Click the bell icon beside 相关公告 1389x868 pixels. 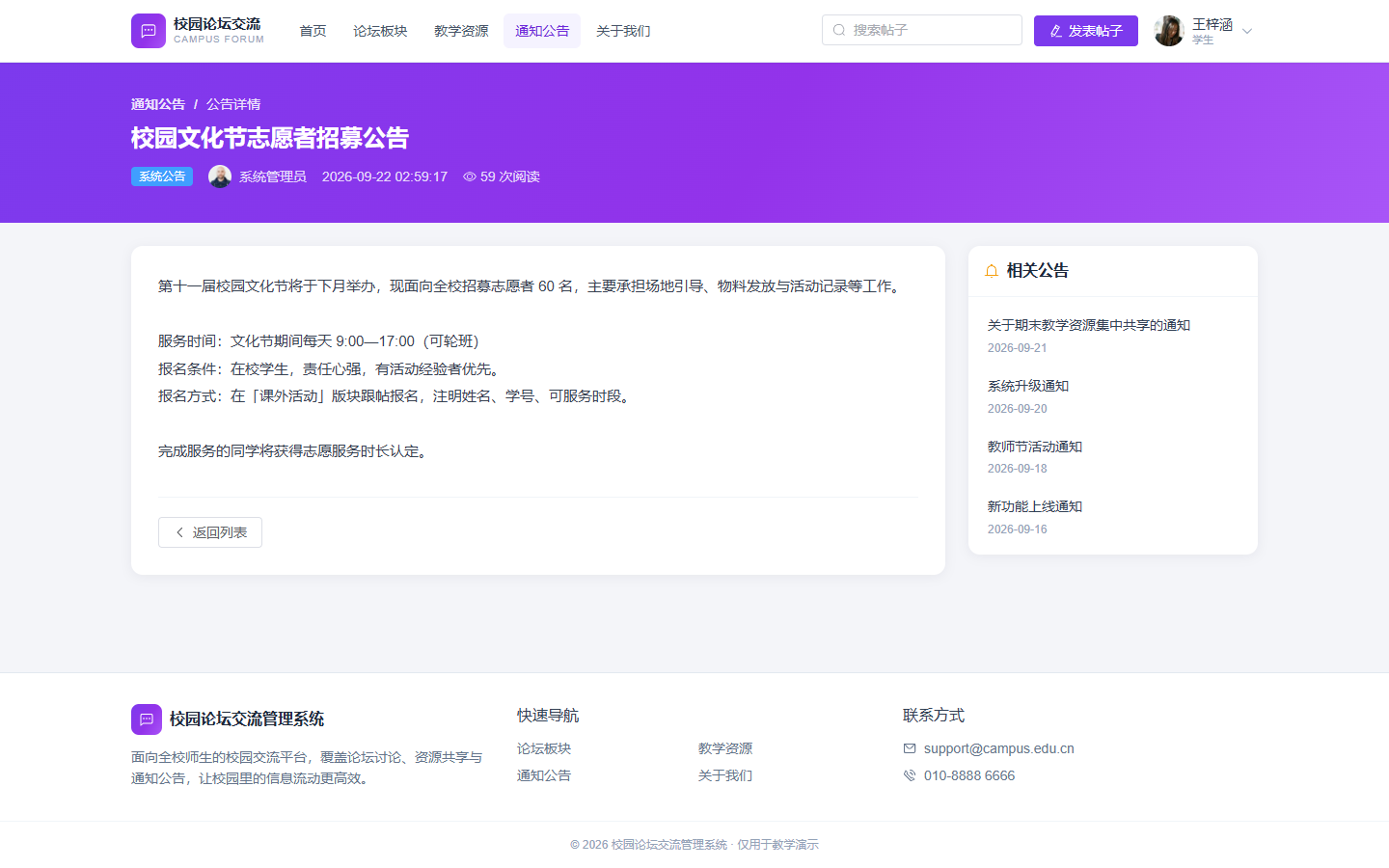992,271
